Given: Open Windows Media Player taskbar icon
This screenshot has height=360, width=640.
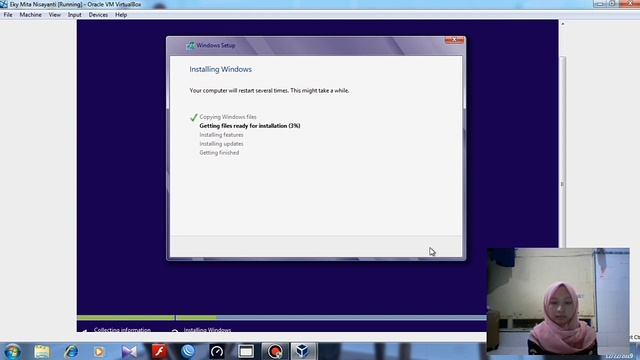Looking at the screenshot, I should [x=99, y=351].
